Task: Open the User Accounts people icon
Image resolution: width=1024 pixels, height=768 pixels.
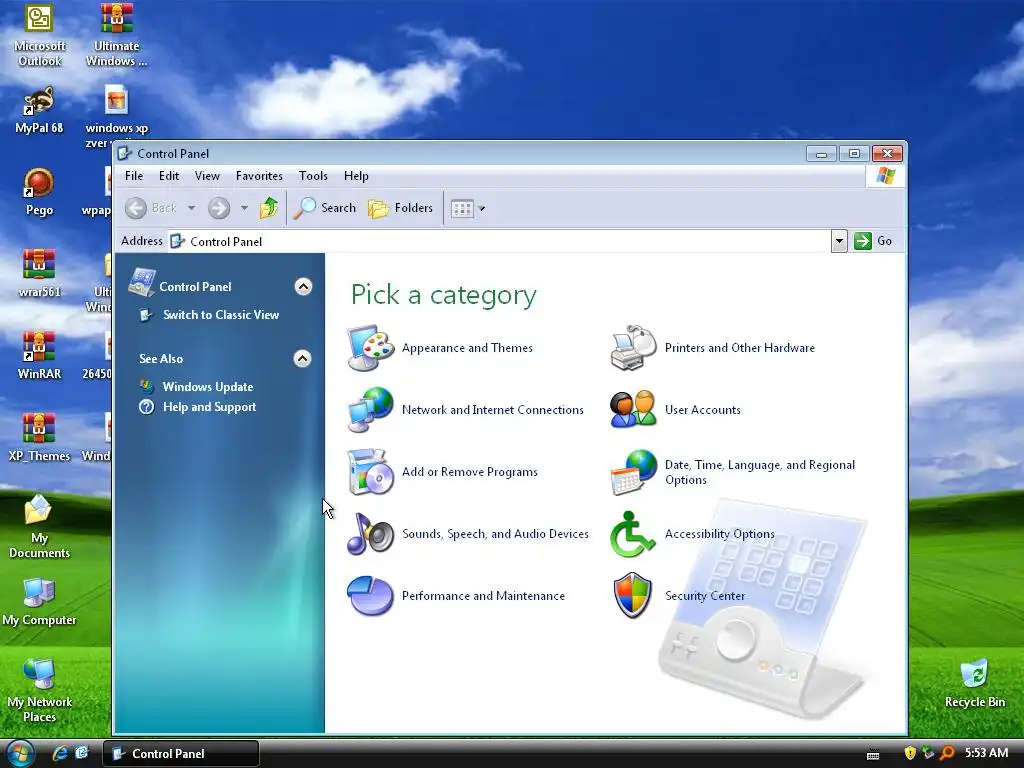Action: pyautogui.click(x=633, y=409)
